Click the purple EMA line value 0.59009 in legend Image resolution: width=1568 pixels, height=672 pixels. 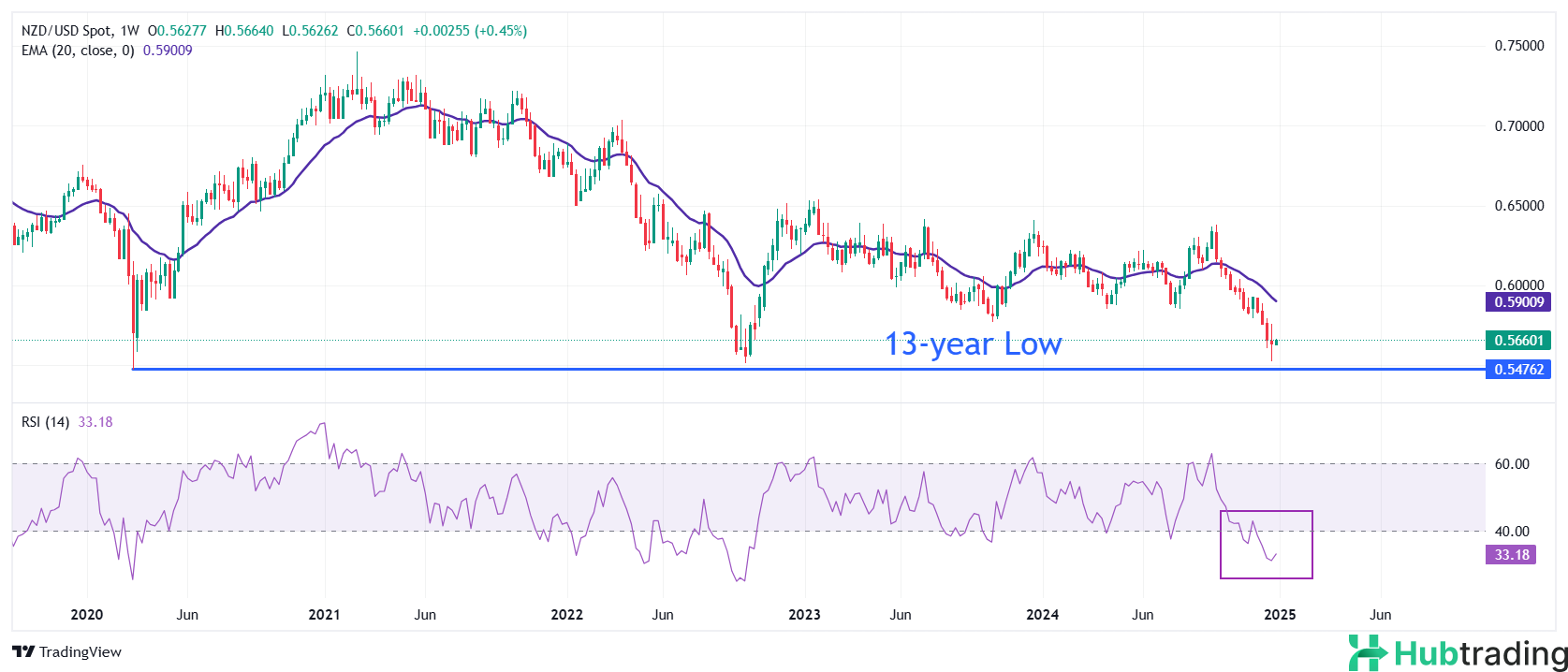pyautogui.click(x=168, y=51)
